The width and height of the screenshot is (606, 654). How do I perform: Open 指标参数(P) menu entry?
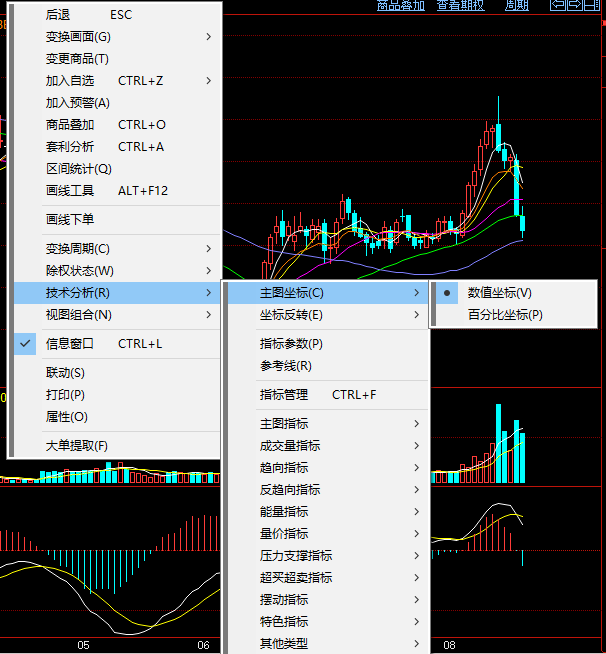click(291, 344)
